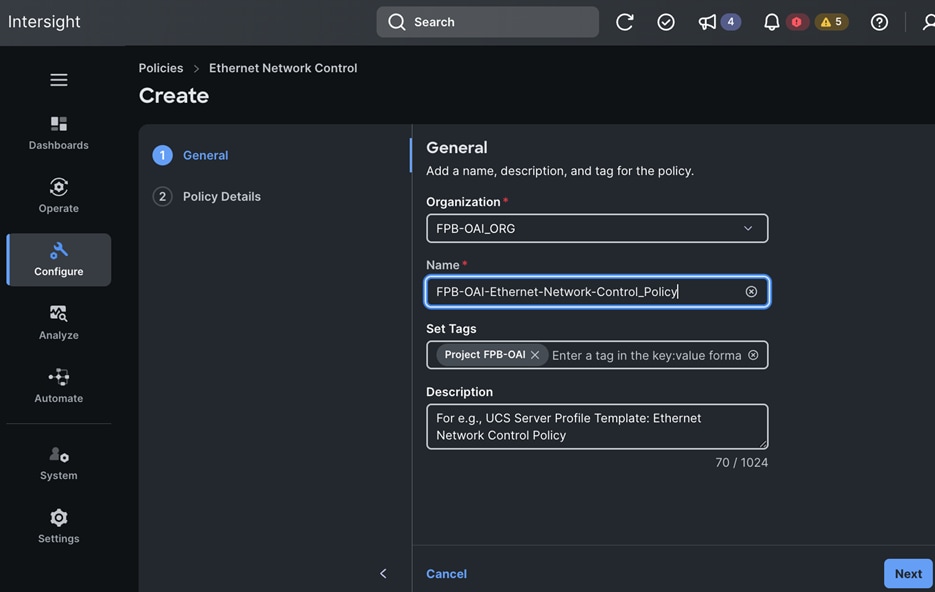Click the Next button
The height and width of the screenshot is (592, 935).
908,574
